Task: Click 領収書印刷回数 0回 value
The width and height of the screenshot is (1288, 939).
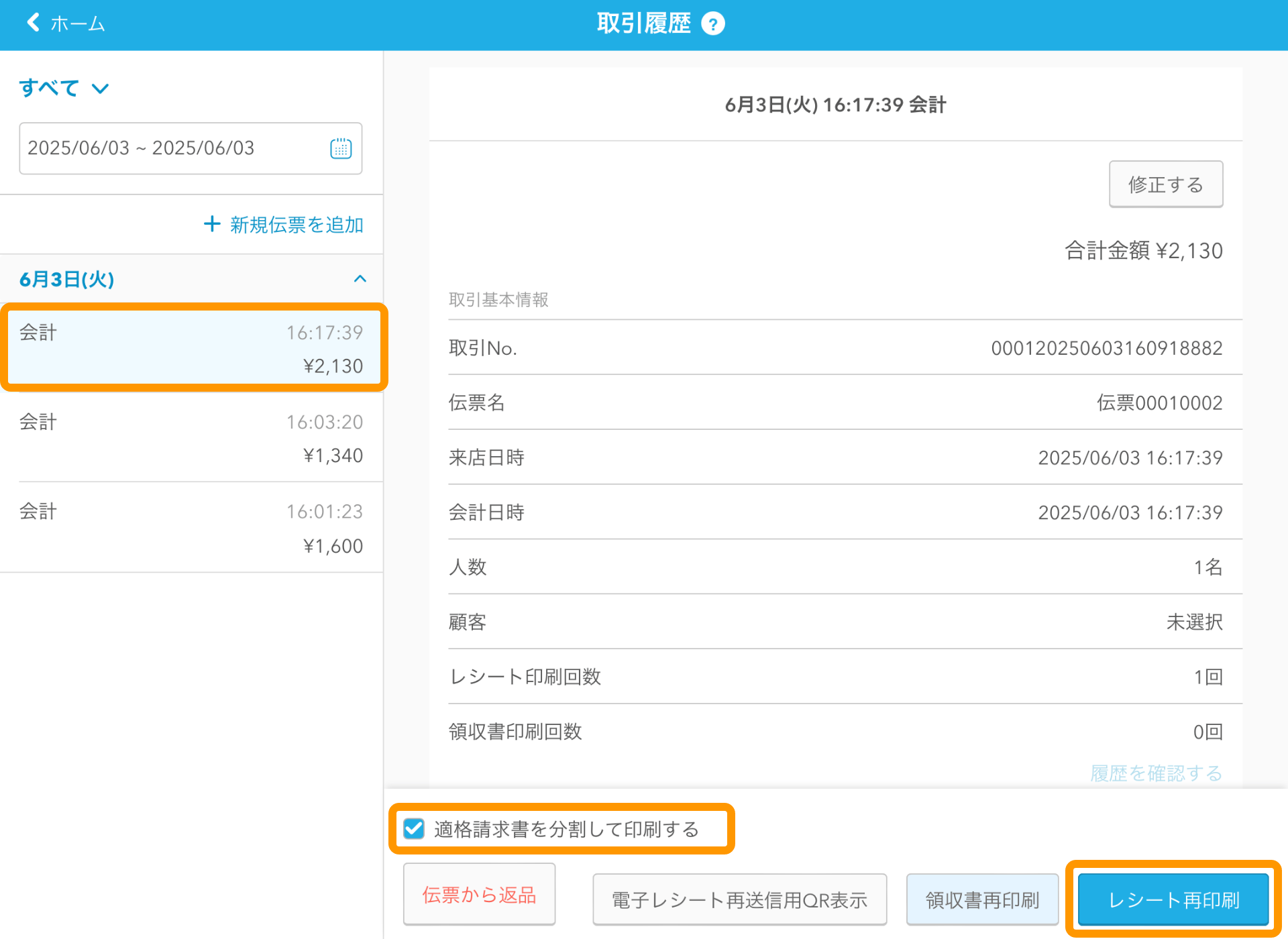Action: pyautogui.click(x=1207, y=732)
